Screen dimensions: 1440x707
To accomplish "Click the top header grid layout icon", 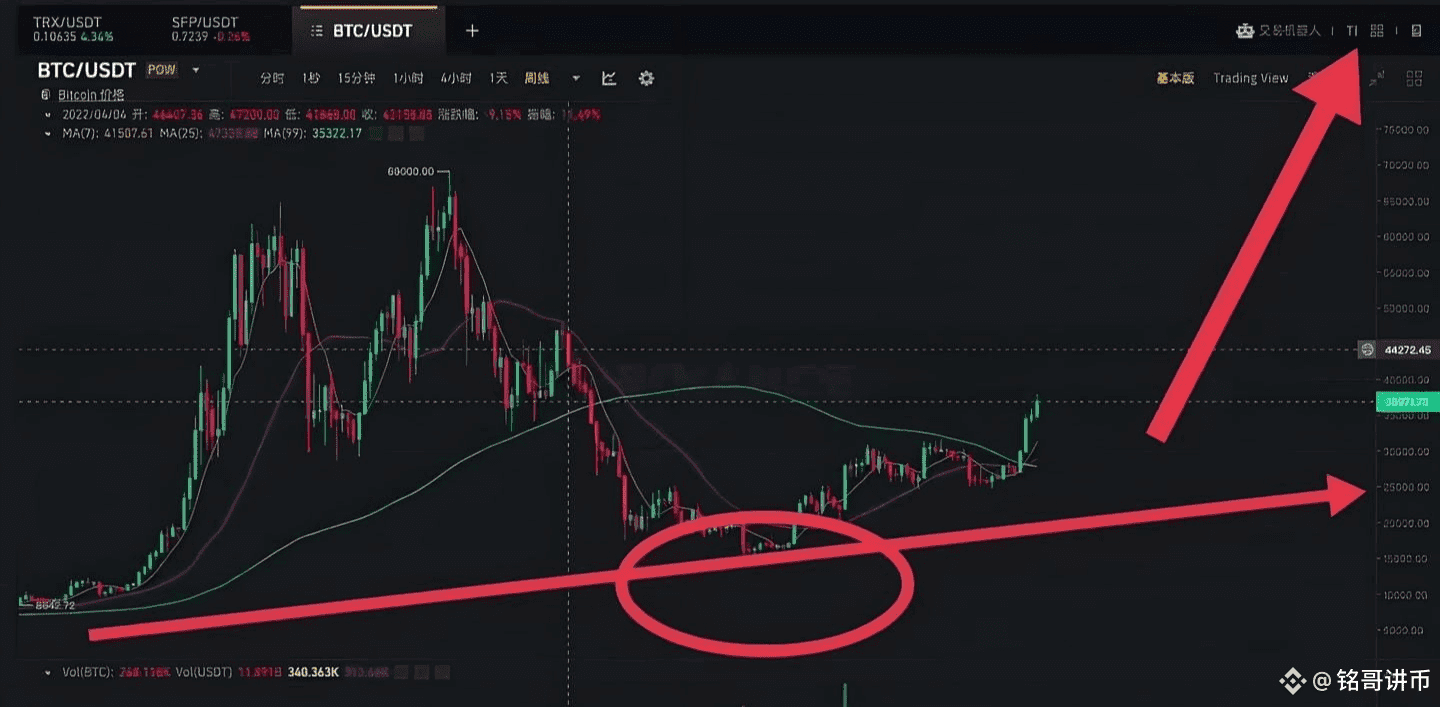I will [x=1377, y=31].
